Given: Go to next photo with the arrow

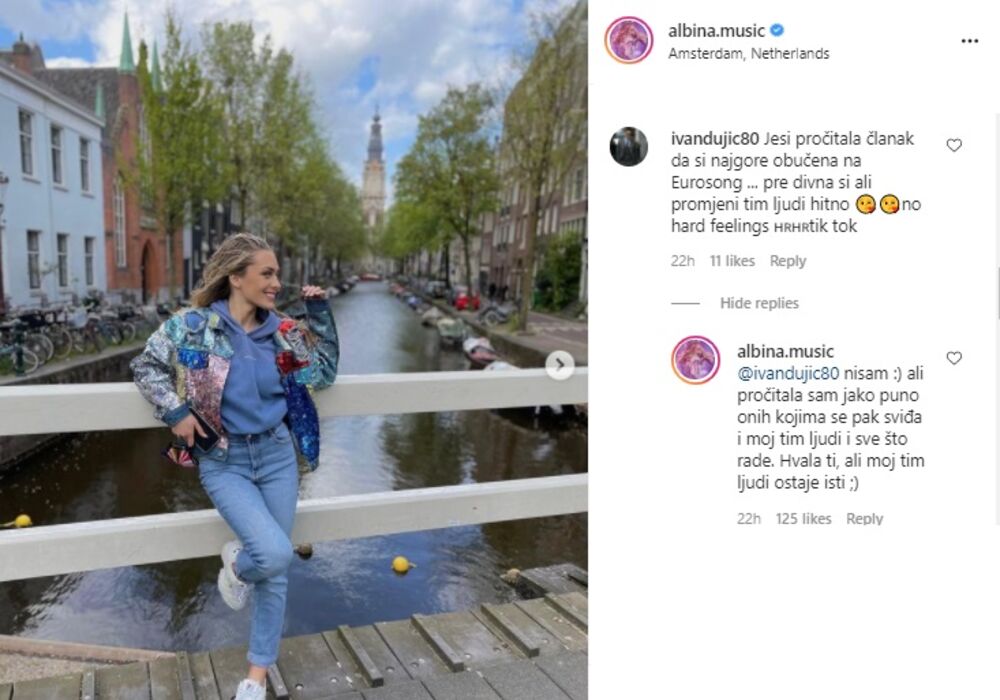Looking at the screenshot, I should [559, 365].
